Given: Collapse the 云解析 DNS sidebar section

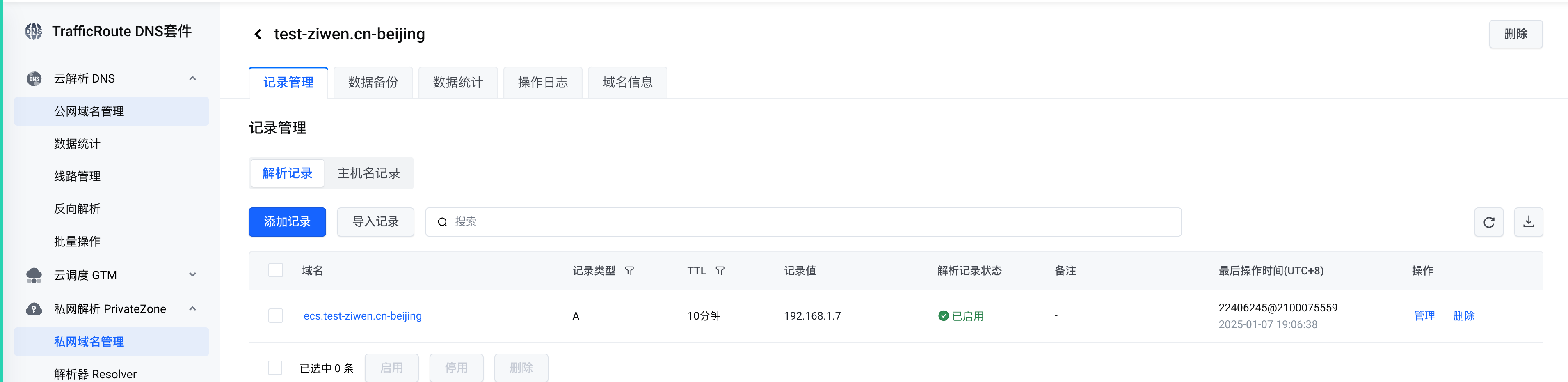Looking at the screenshot, I should coord(192,78).
